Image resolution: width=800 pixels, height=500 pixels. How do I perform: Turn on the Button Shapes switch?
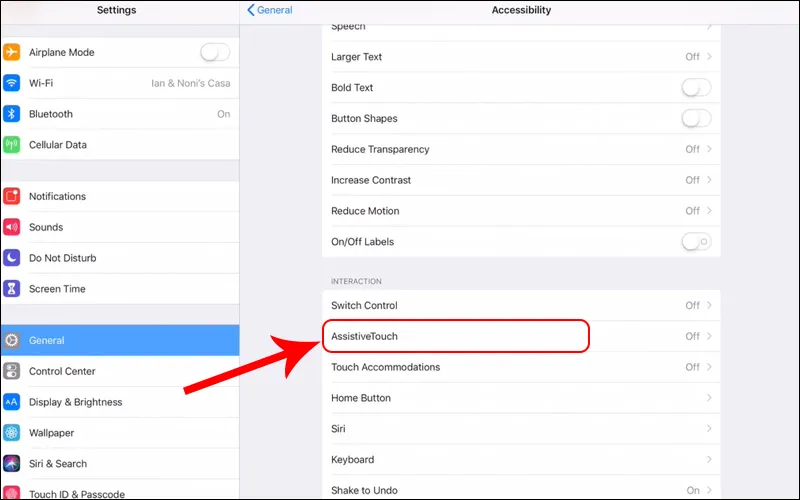tap(696, 118)
